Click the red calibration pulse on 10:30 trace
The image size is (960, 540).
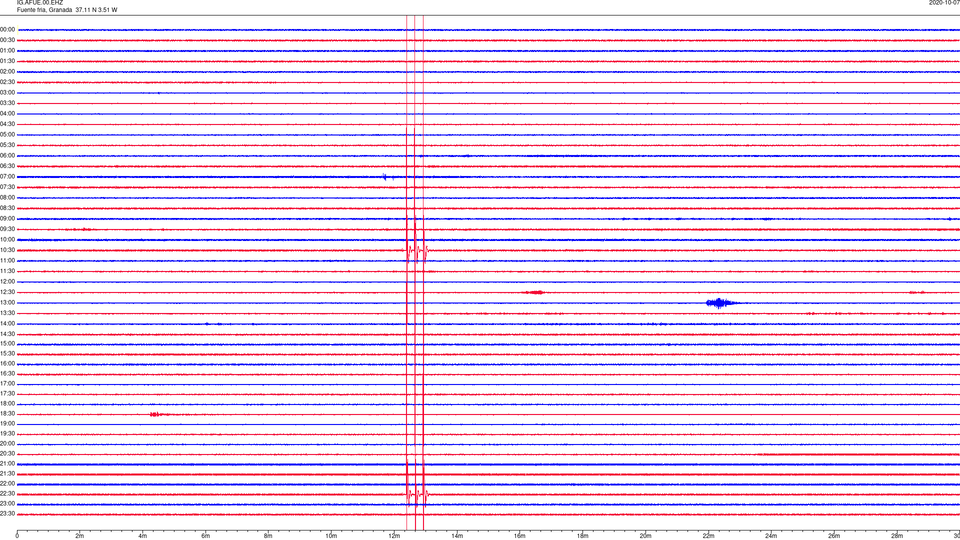coord(418,250)
